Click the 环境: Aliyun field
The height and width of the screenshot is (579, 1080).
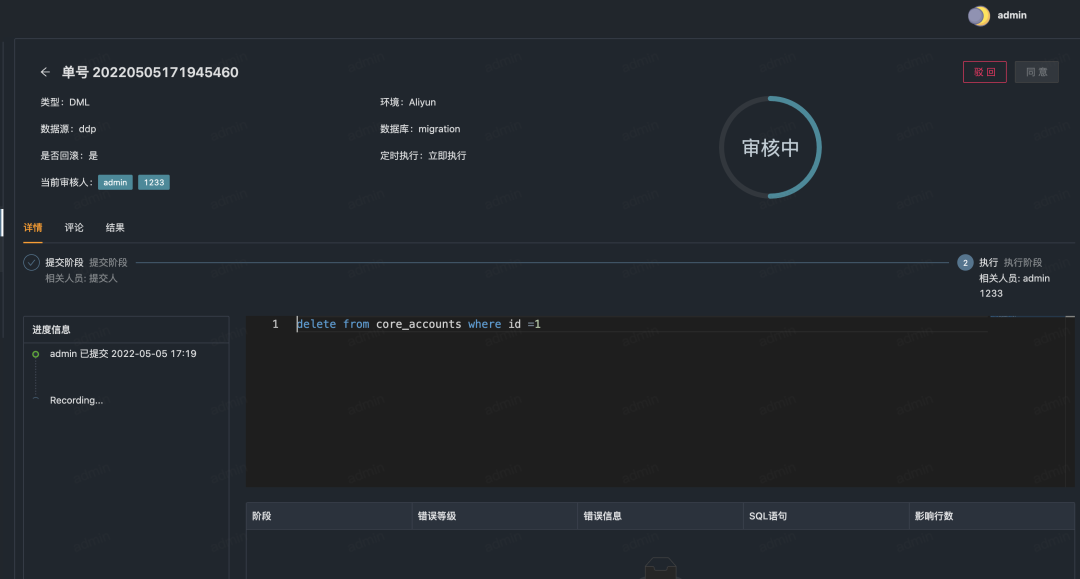point(408,102)
